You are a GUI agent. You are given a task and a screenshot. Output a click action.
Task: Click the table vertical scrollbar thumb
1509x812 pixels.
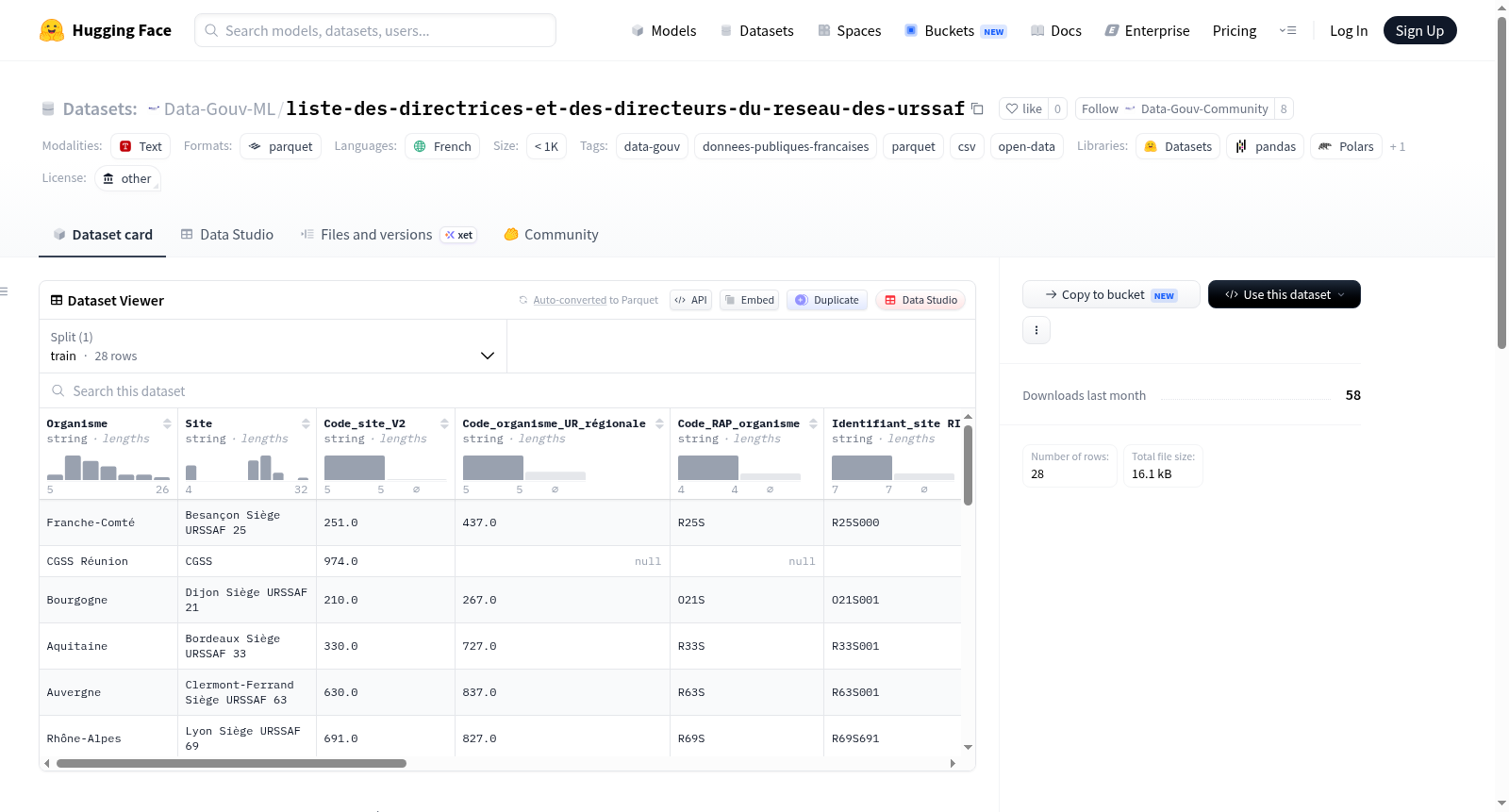coord(968,464)
